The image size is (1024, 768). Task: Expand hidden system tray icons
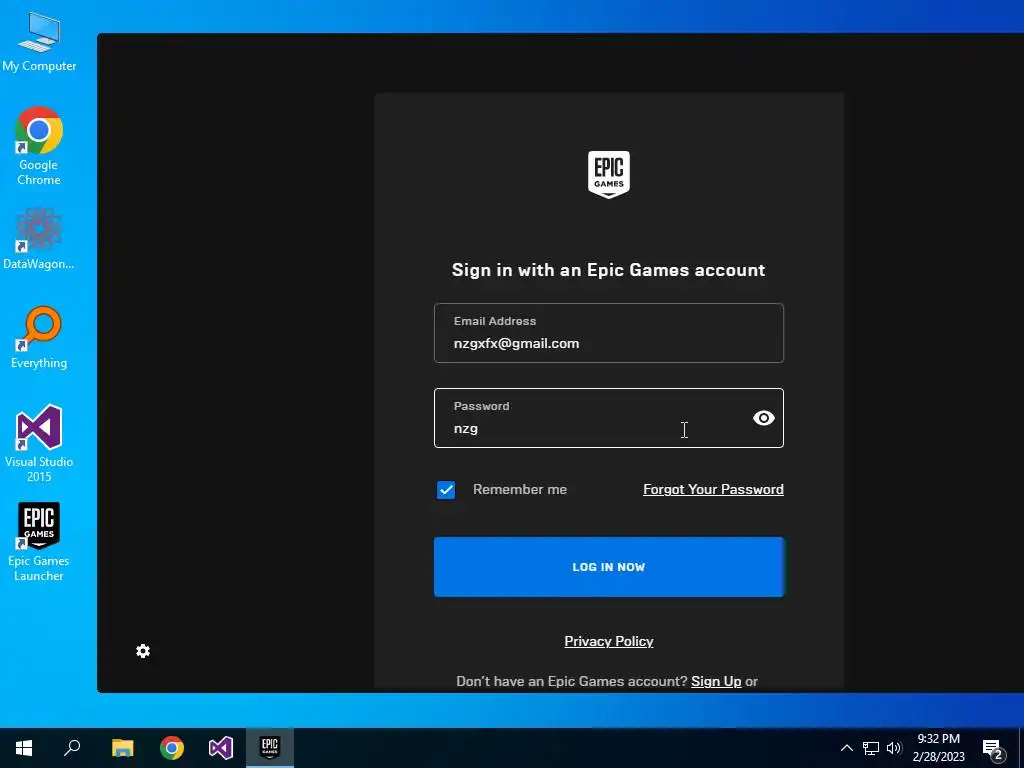(846, 748)
